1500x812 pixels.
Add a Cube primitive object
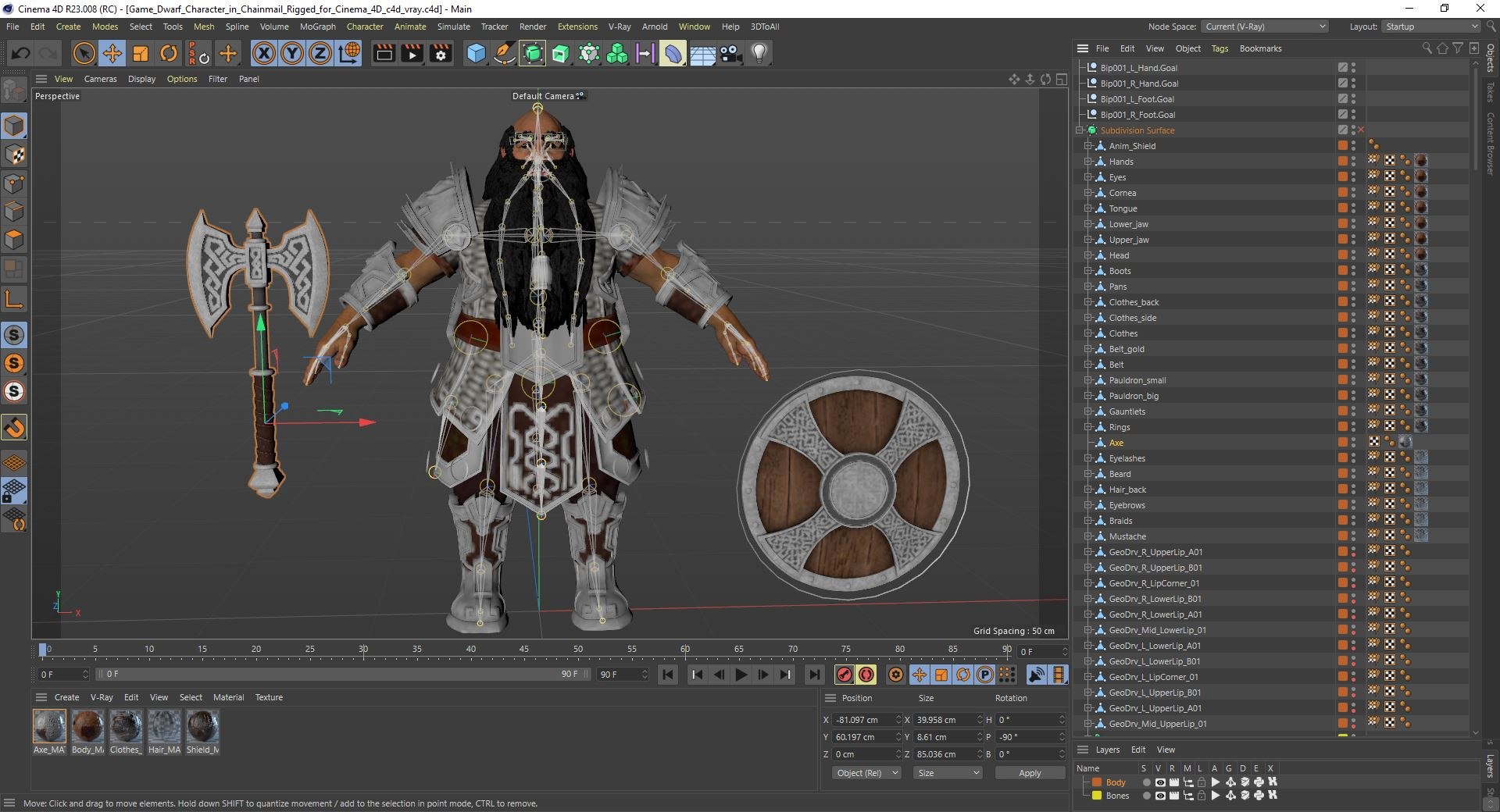pyautogui.click(x=476, y=53)
